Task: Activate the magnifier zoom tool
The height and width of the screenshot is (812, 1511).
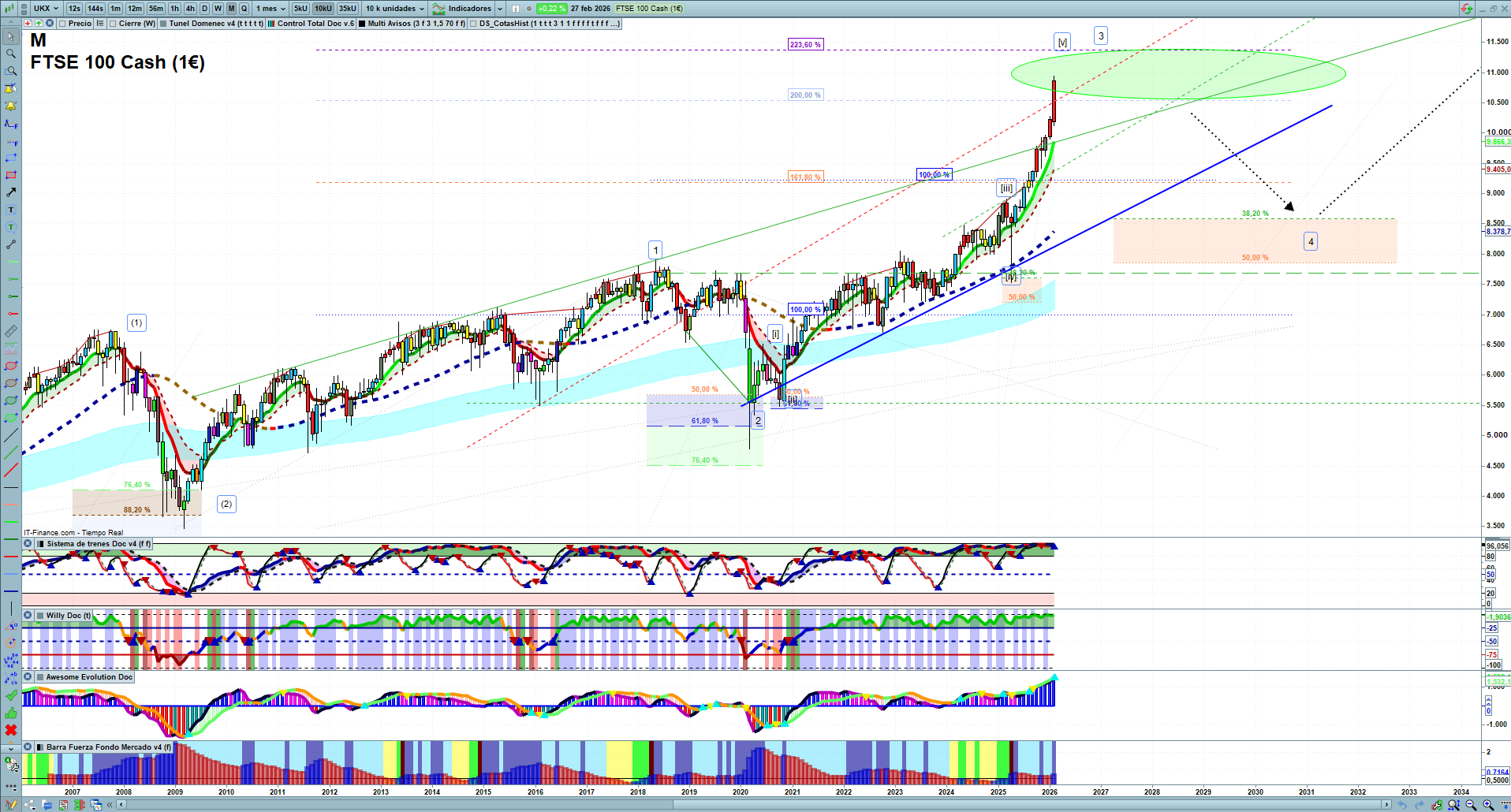Action: (11, 54)
